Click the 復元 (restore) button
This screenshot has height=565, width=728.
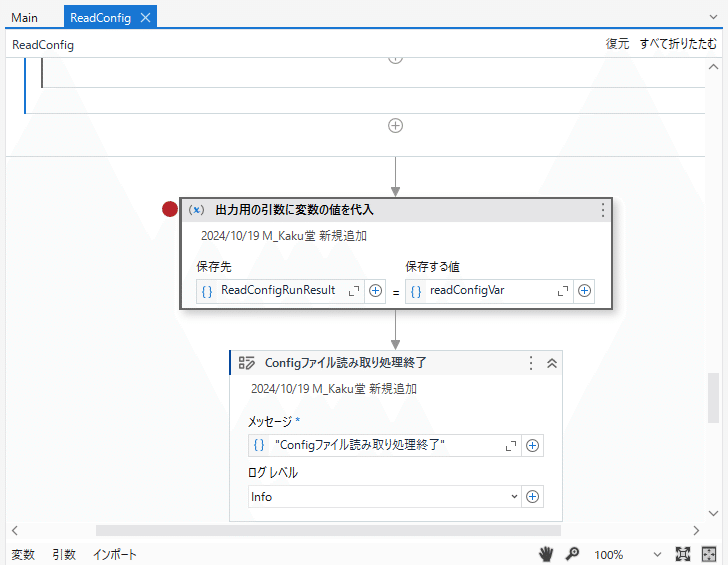pyautogui.click(x=617, y=44)
